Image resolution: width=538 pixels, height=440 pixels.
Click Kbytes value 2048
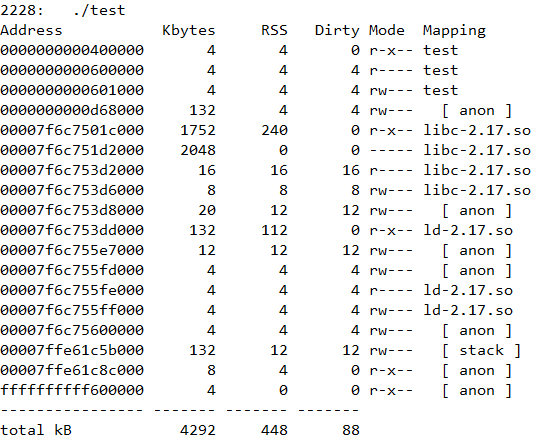point(198,150)
